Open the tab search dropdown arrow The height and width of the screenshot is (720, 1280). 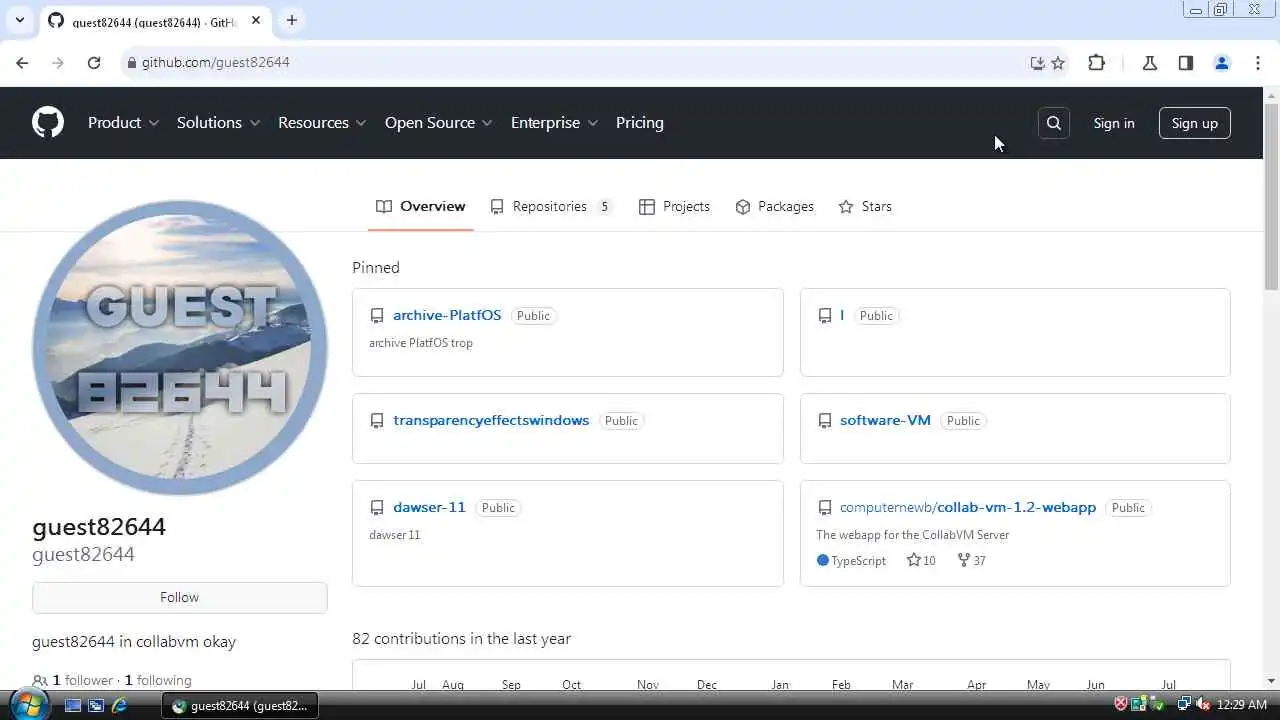[19, 20]
